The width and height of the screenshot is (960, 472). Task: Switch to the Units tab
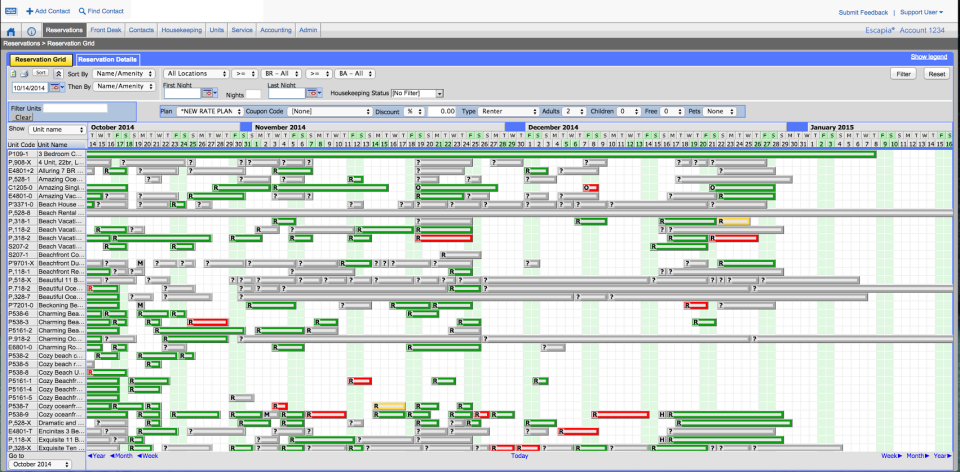217,30
